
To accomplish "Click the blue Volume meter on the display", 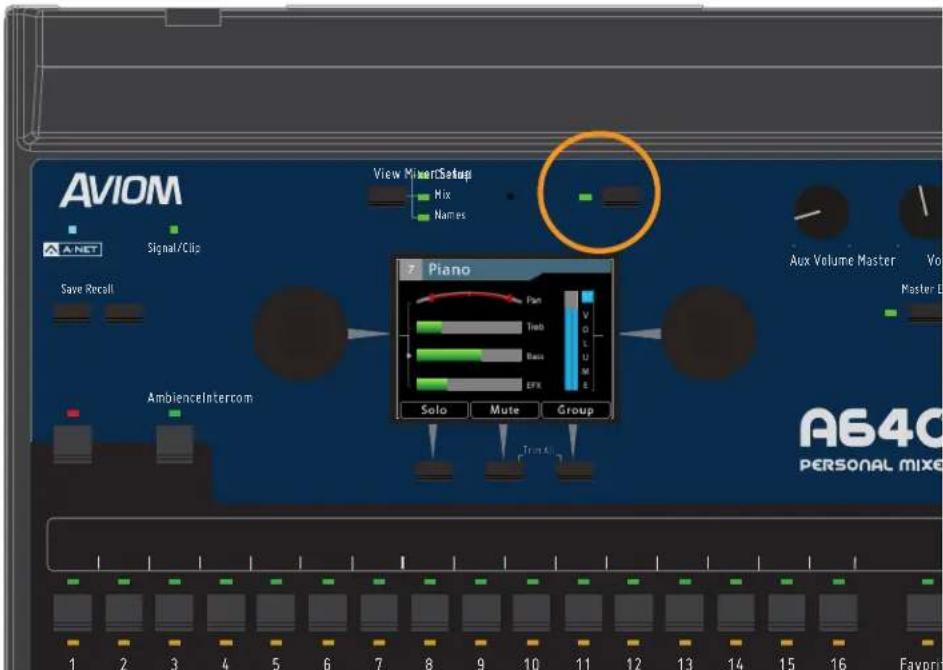I will (571, 340).
